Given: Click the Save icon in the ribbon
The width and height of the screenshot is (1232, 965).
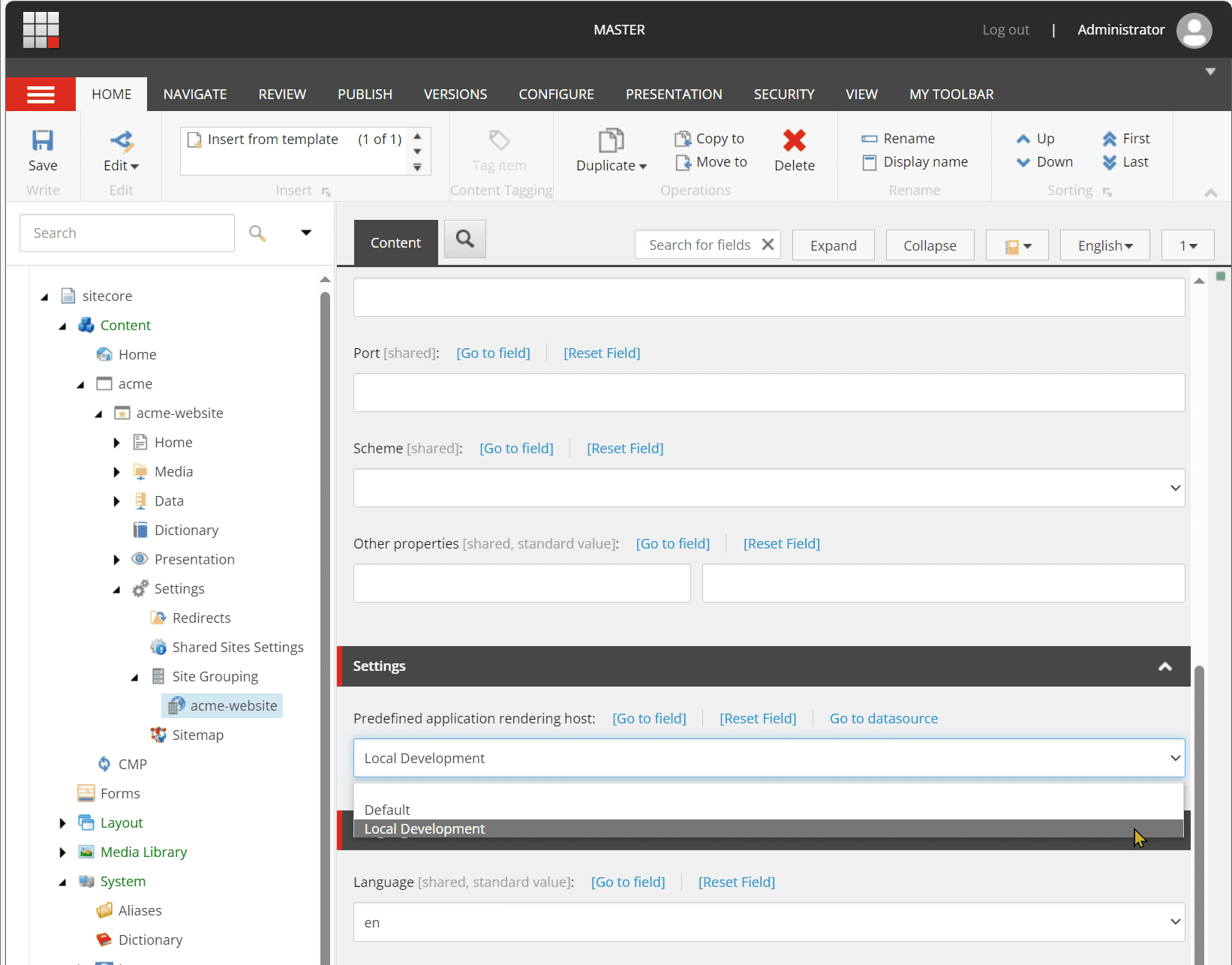Looking at the screenshot, I should tap(43, 141).
